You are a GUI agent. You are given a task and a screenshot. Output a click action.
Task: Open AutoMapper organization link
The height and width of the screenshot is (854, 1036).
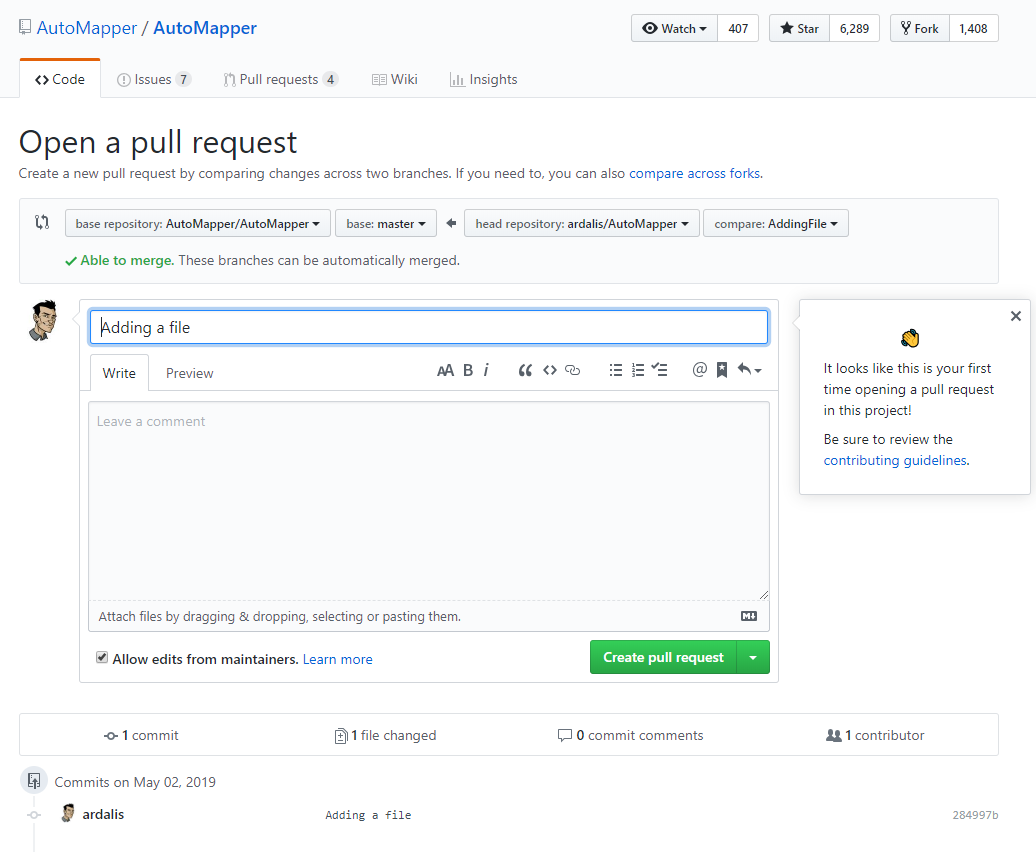pos(87,28)
